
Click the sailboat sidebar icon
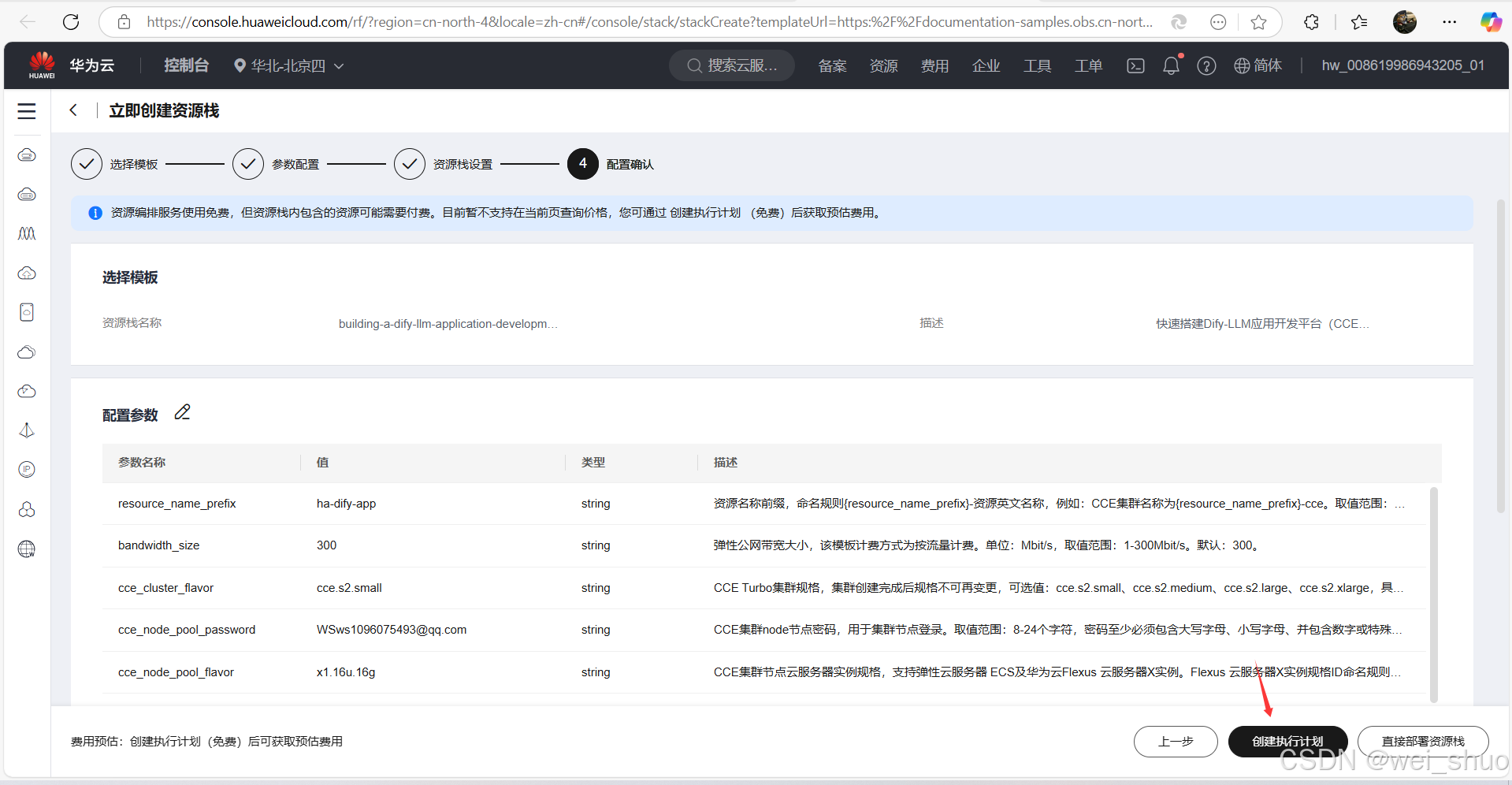click(27, 430)
